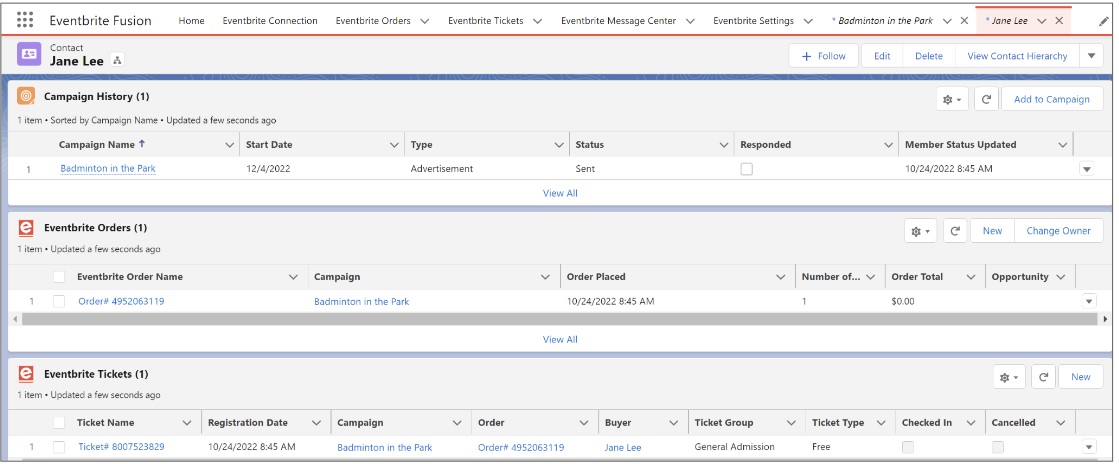Open the Ticket# 8007523829 link

(121, 447)
